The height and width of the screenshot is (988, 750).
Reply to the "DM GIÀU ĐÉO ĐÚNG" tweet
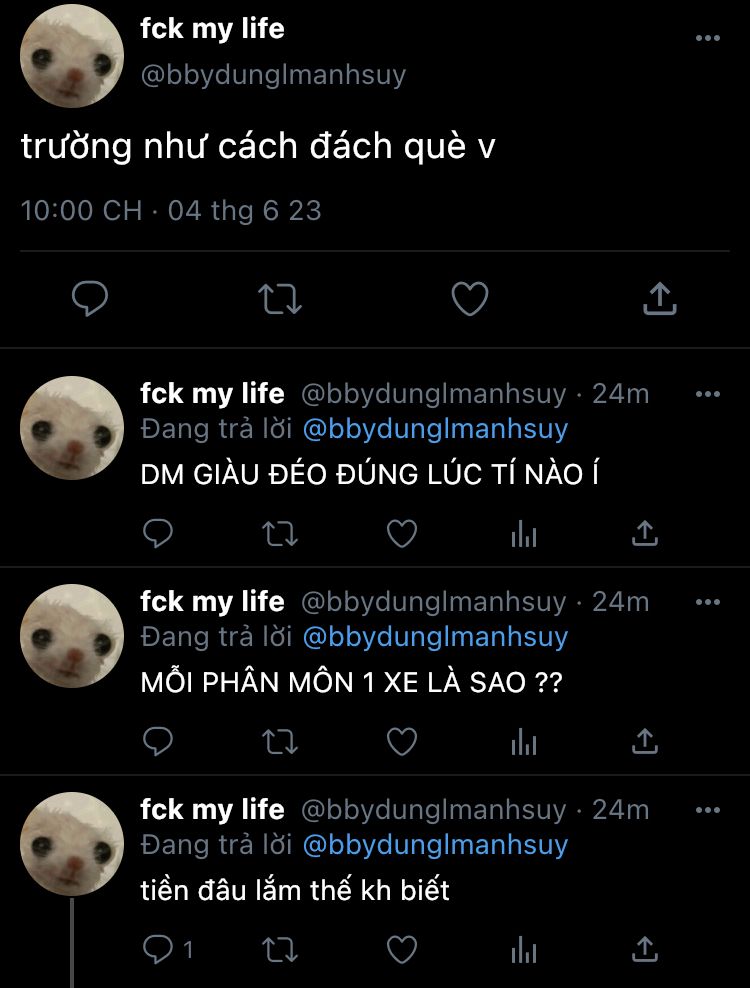(158, 534)
